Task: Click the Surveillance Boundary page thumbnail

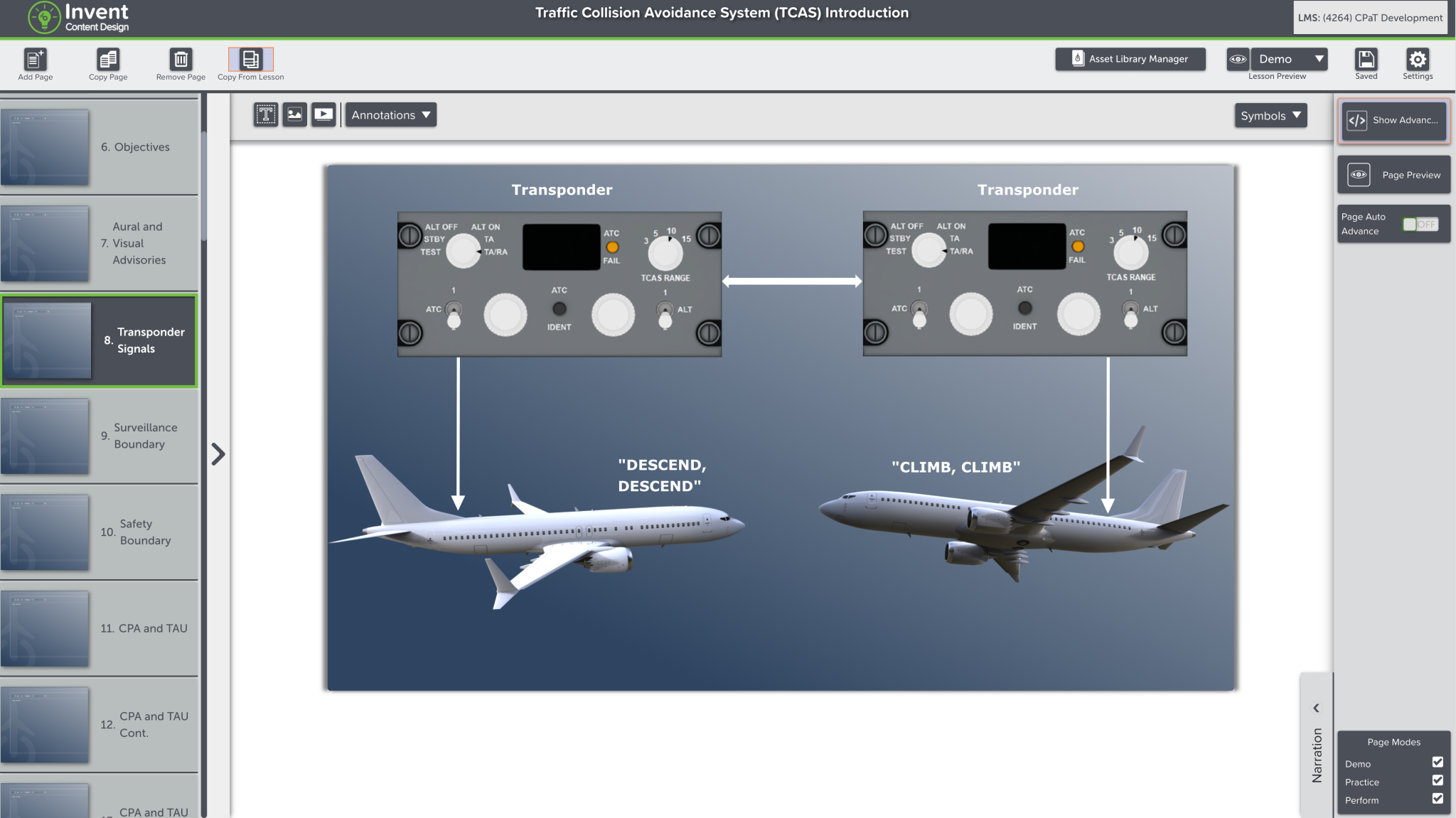Action: coord(45,436)
